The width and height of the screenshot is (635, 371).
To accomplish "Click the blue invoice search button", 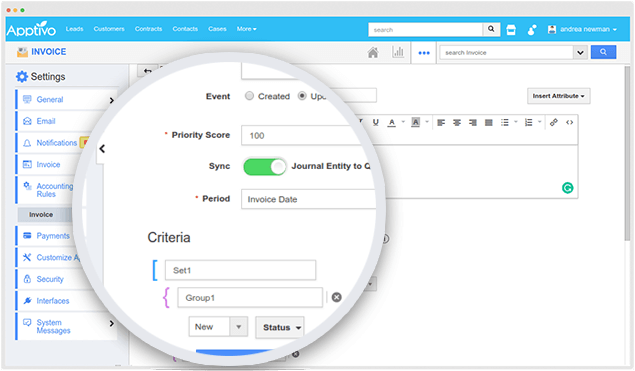I will [x=603, y=52].
